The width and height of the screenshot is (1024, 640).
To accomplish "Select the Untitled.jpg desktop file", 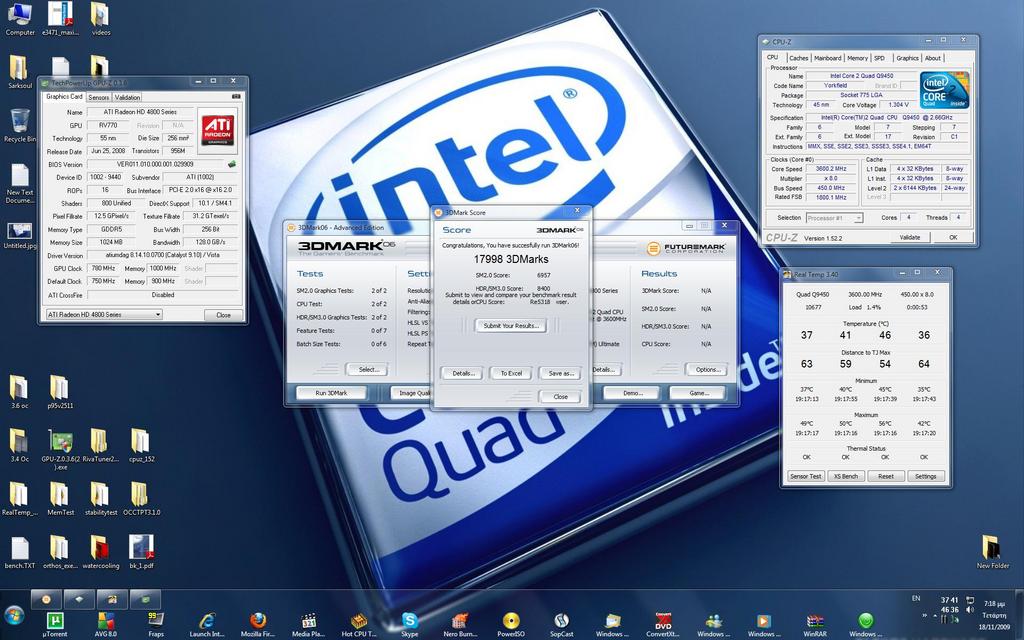I will coord(20,235).
